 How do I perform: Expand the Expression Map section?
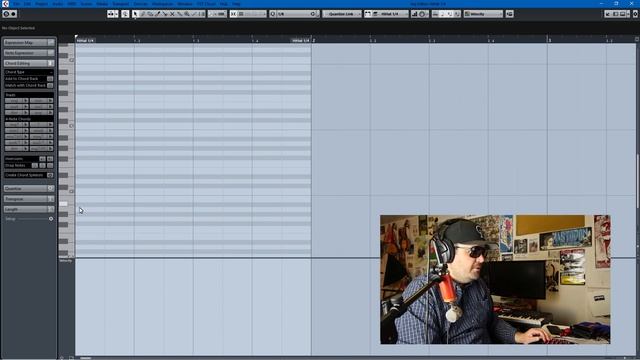coord(29,42)
